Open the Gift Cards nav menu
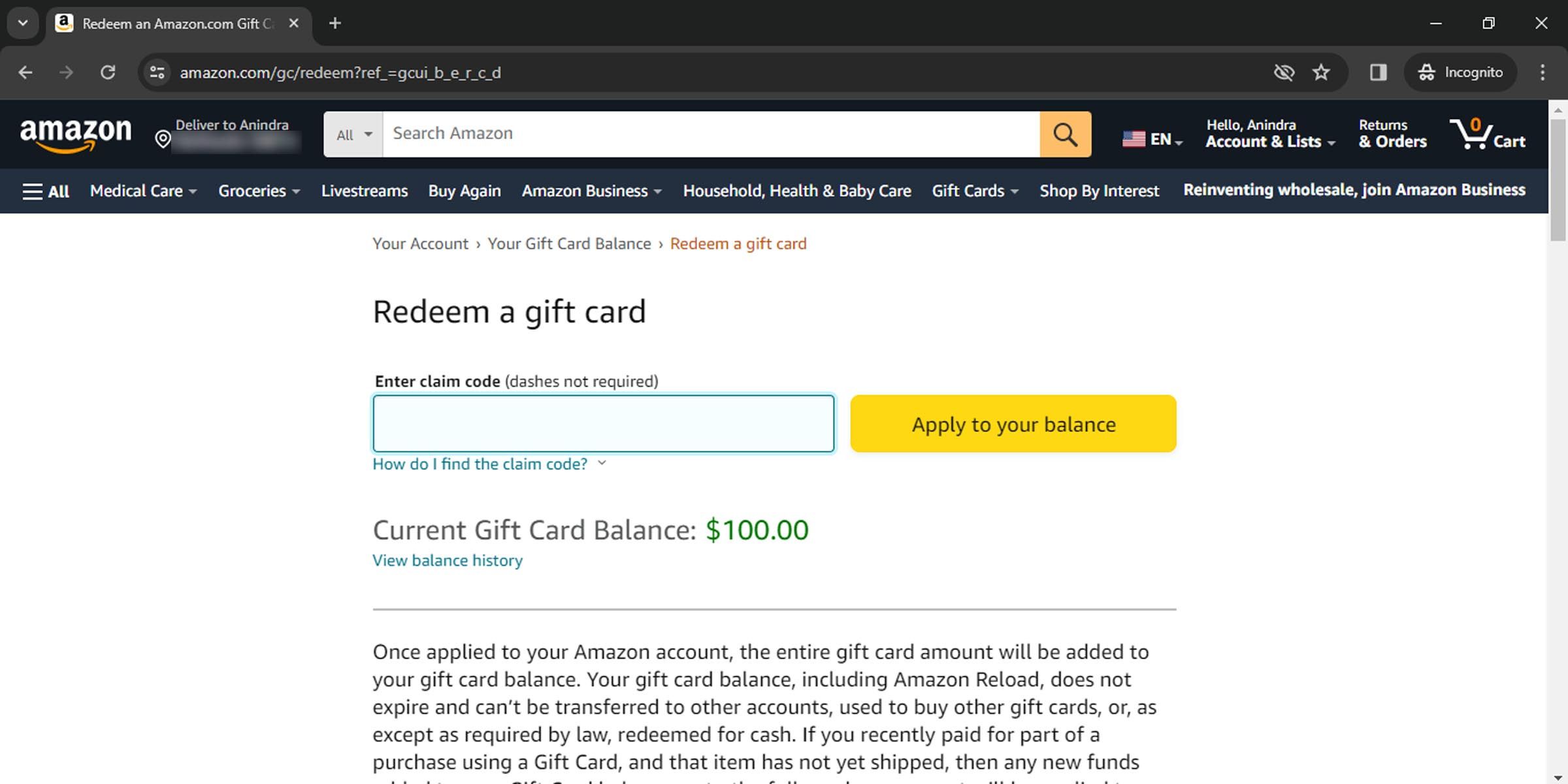Image resolution: width=1568 pixels, height=784 pixels. [974, 191]
